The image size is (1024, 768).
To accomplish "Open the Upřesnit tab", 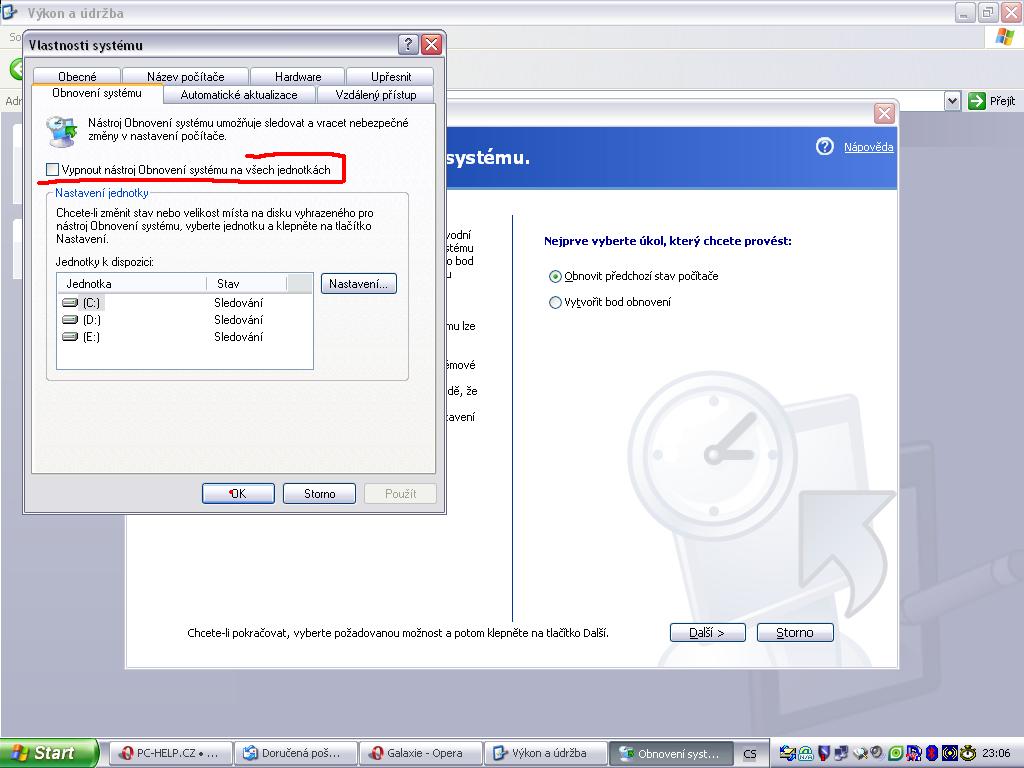I will pyautogui.click(x=391, y=76).
